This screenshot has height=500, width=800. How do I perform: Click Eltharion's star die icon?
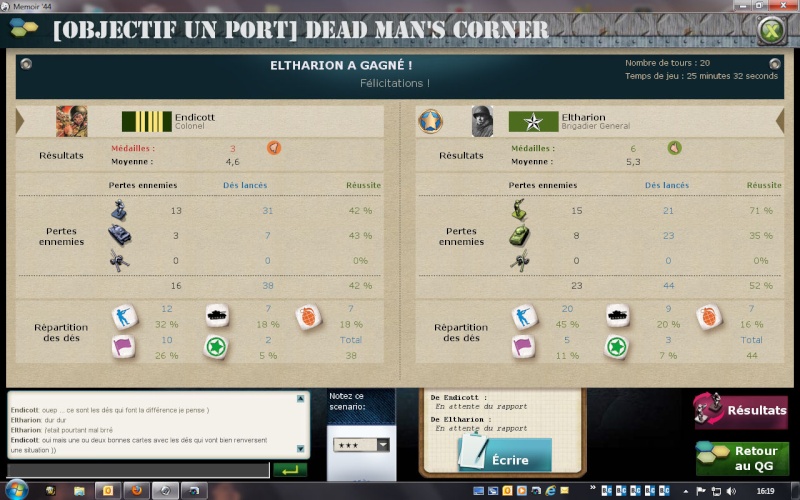click(x=616, y=347)
